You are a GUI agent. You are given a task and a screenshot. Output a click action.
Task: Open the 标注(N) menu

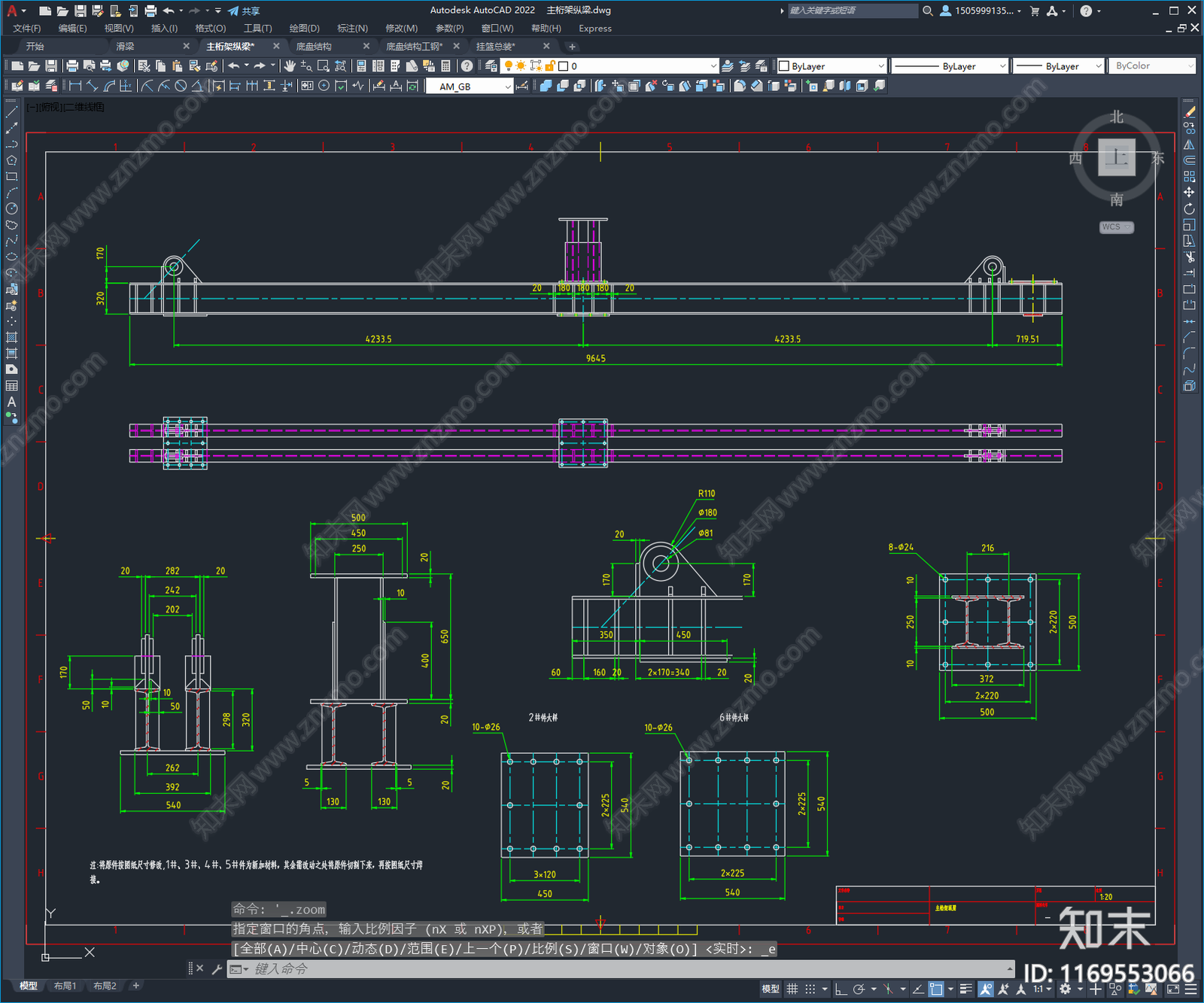352,29
